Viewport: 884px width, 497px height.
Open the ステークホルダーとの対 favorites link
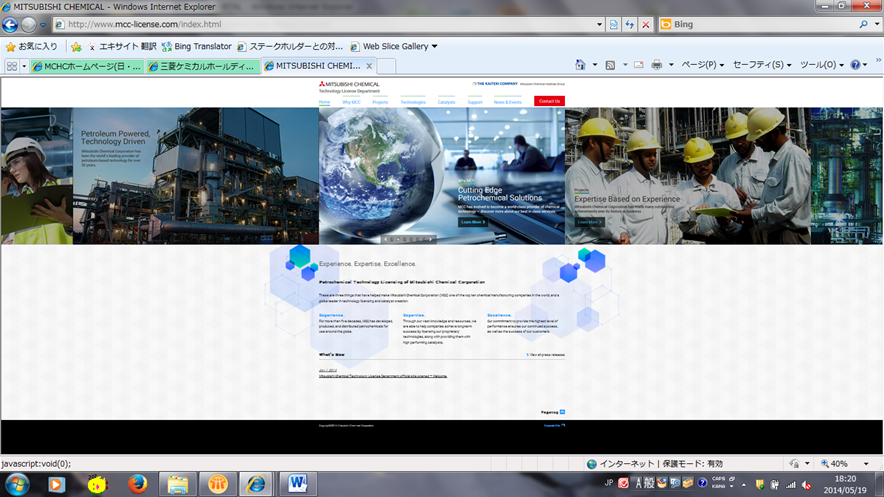(x=290, y=46)
